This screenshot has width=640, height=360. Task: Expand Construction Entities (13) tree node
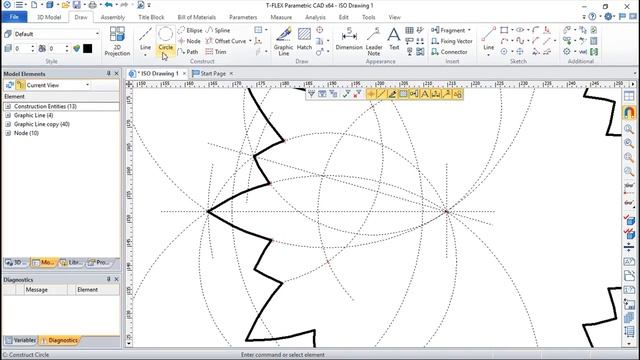pyautogui.click(x=8, y=107)
